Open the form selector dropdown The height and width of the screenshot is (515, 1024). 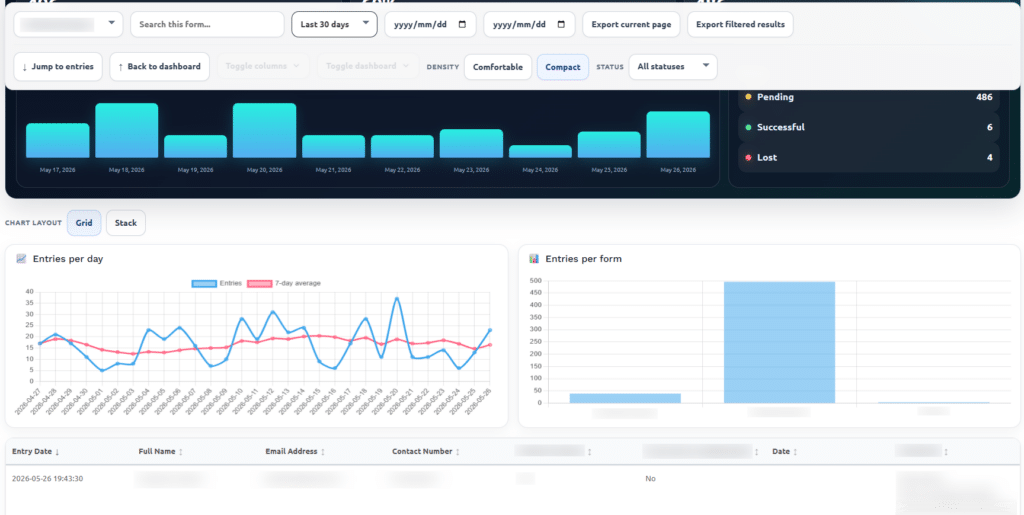point(68,24)
